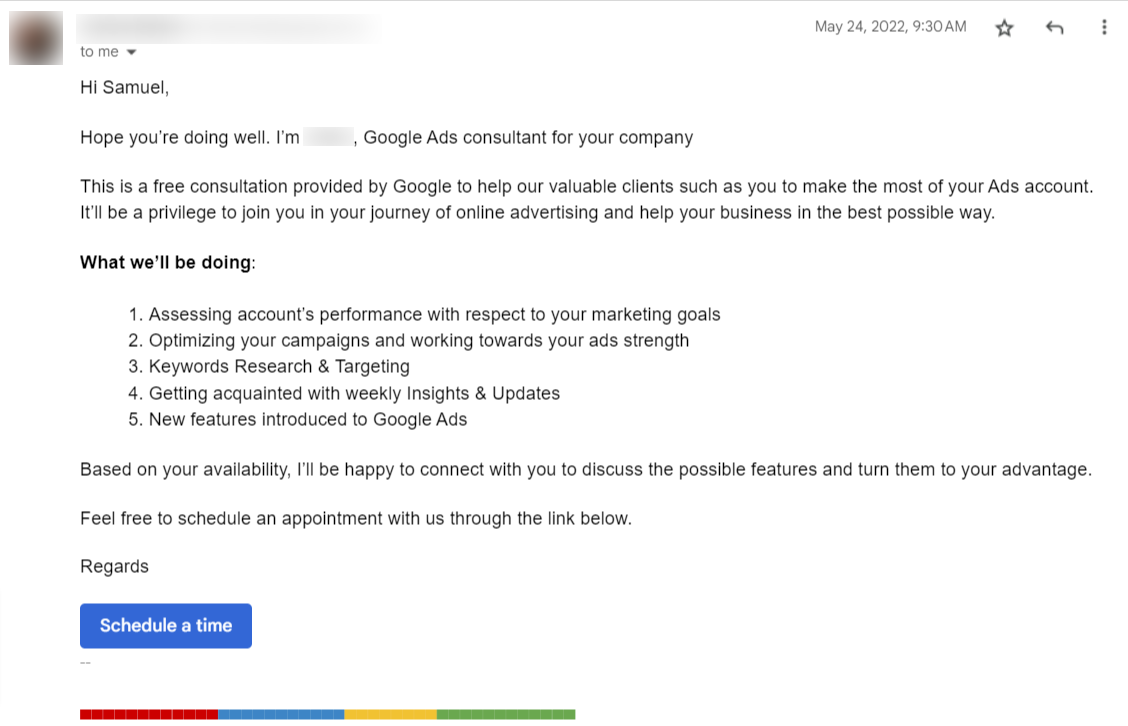Image resolution: width=1128 pixels, height=726 pixels.
Task: Star this email message
Action: [1005, 28]
